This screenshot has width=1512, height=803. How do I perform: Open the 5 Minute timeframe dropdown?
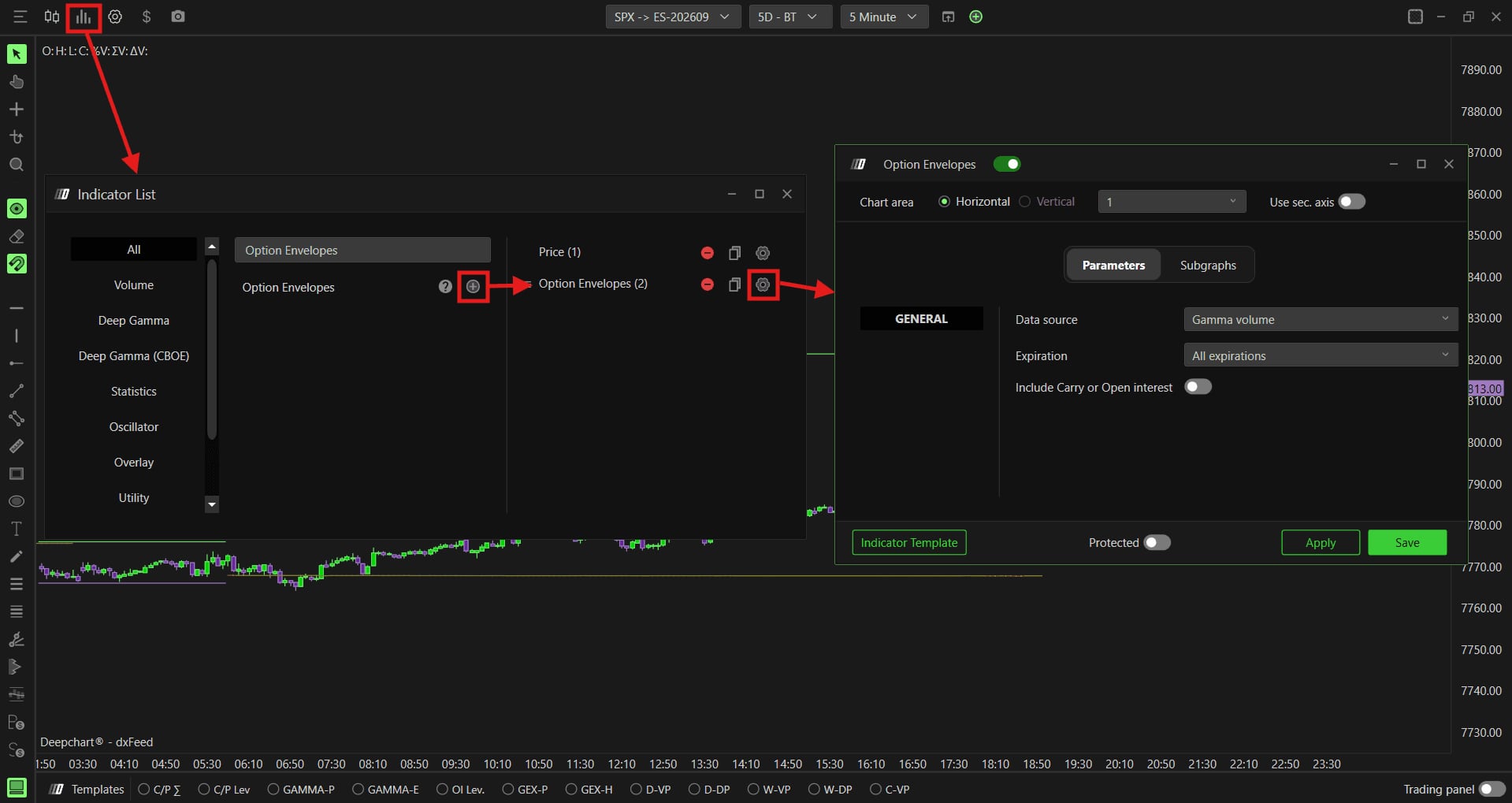click(884, 17)
